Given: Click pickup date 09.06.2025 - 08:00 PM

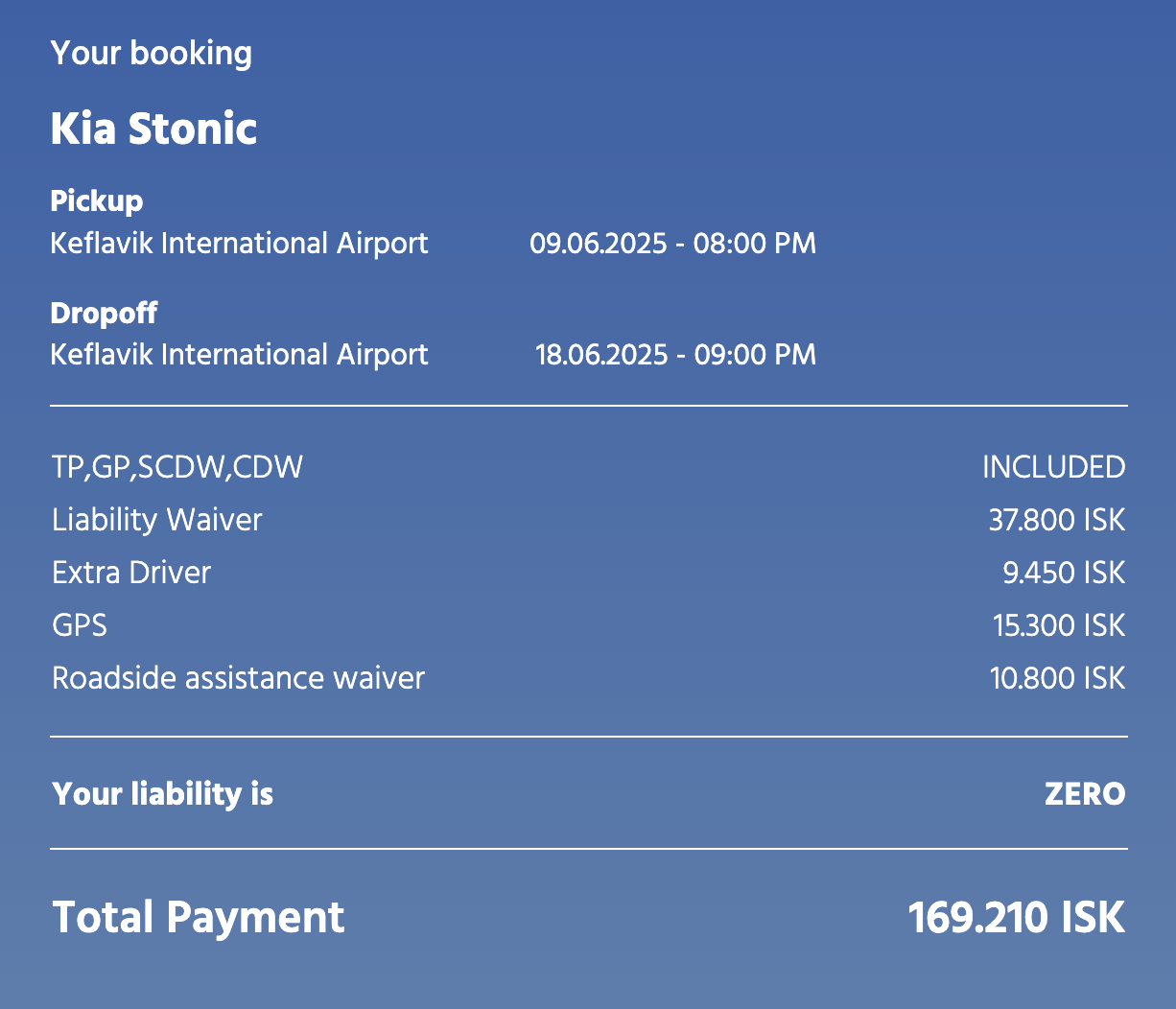Looking at the screenshot, I should (673, 244).
